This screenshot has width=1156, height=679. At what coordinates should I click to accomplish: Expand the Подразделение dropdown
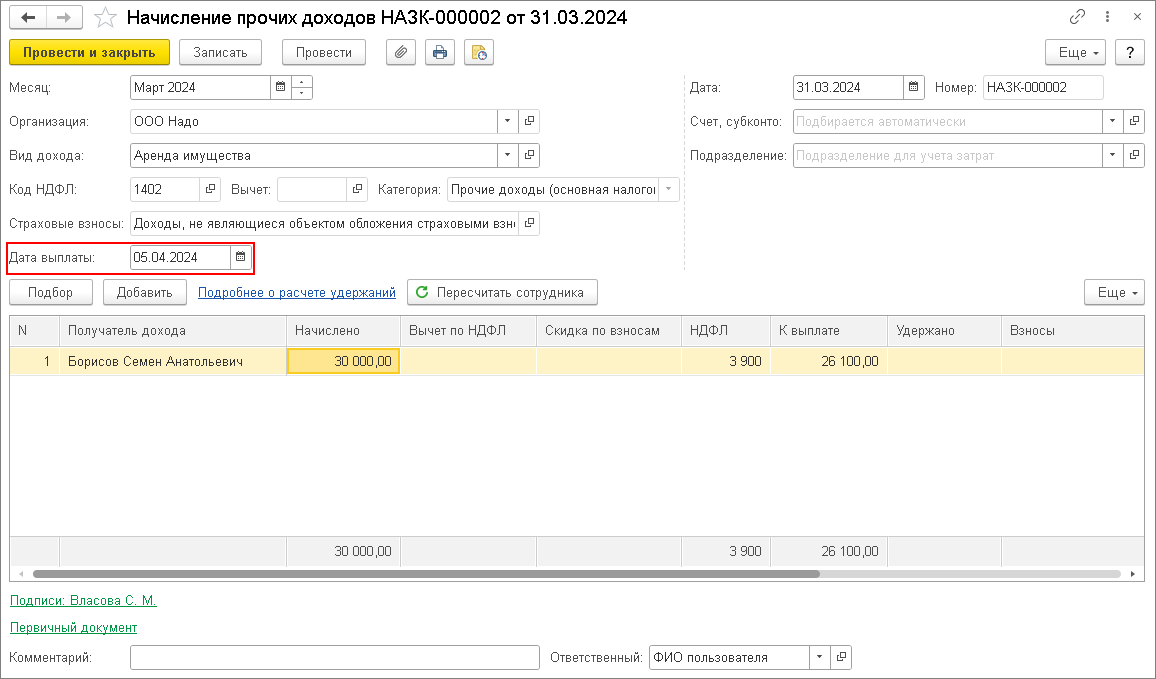point(1113,155)
